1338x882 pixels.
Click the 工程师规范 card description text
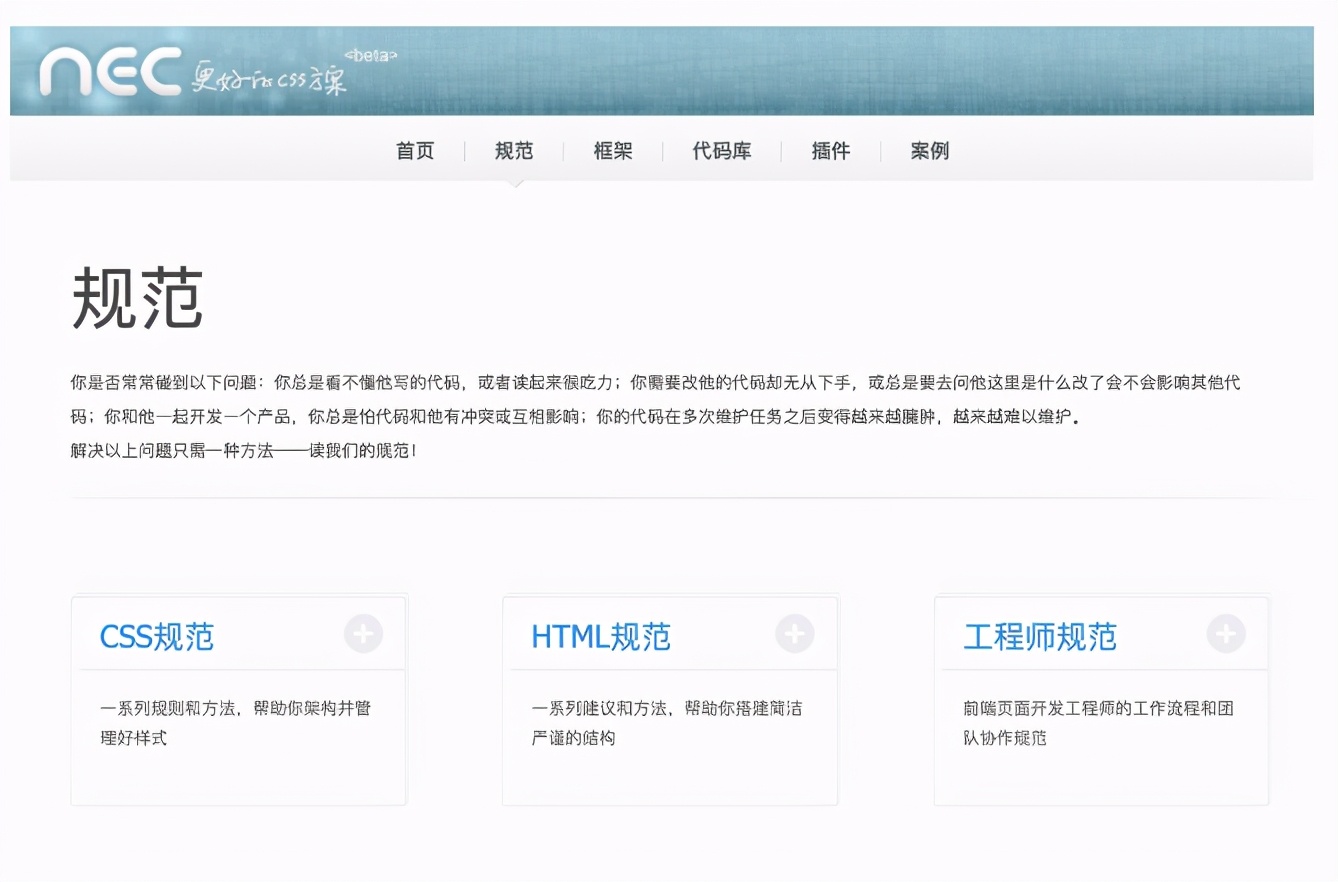(1098, 723)
